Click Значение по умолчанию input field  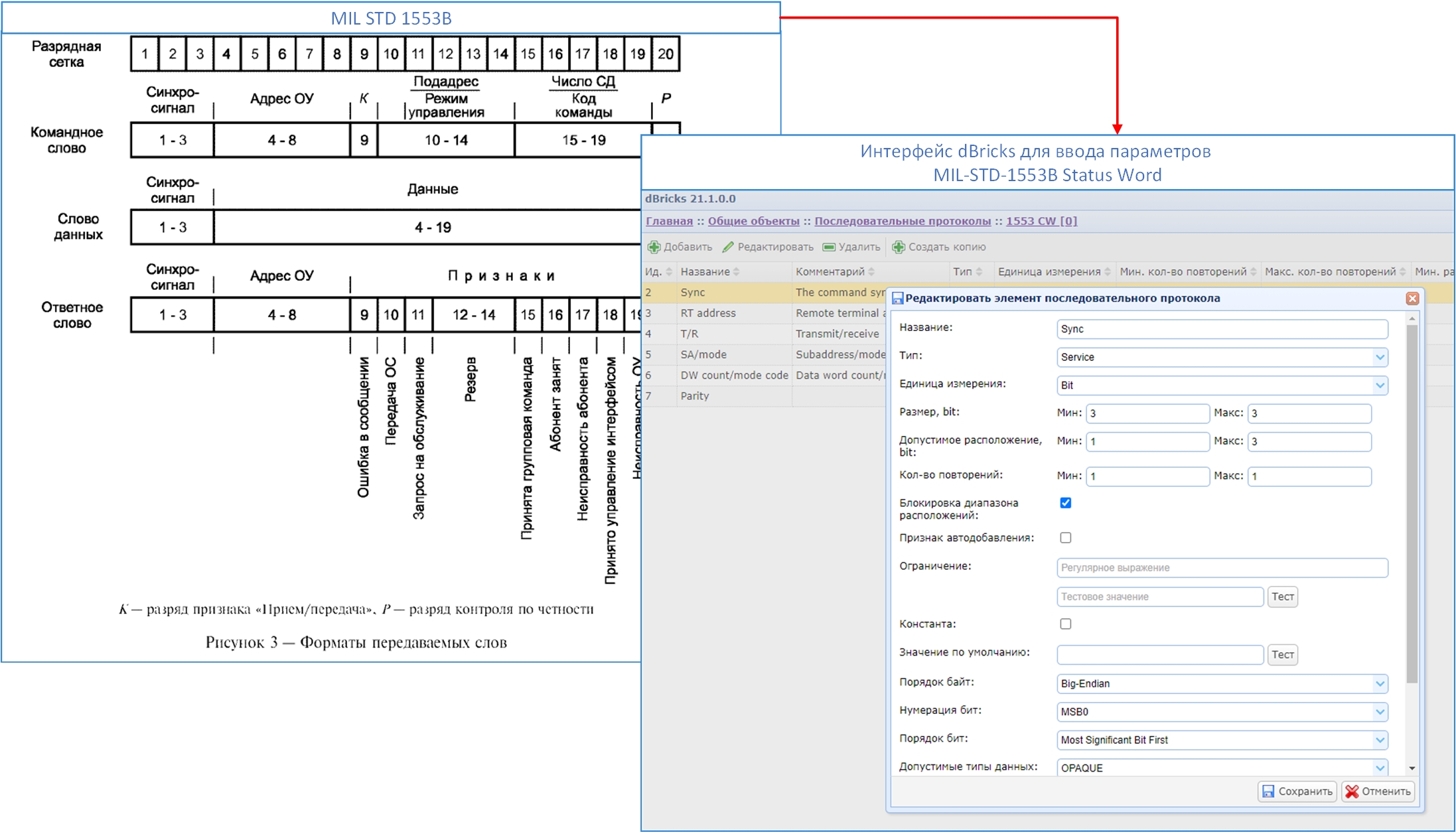[x=1160, y=656]
